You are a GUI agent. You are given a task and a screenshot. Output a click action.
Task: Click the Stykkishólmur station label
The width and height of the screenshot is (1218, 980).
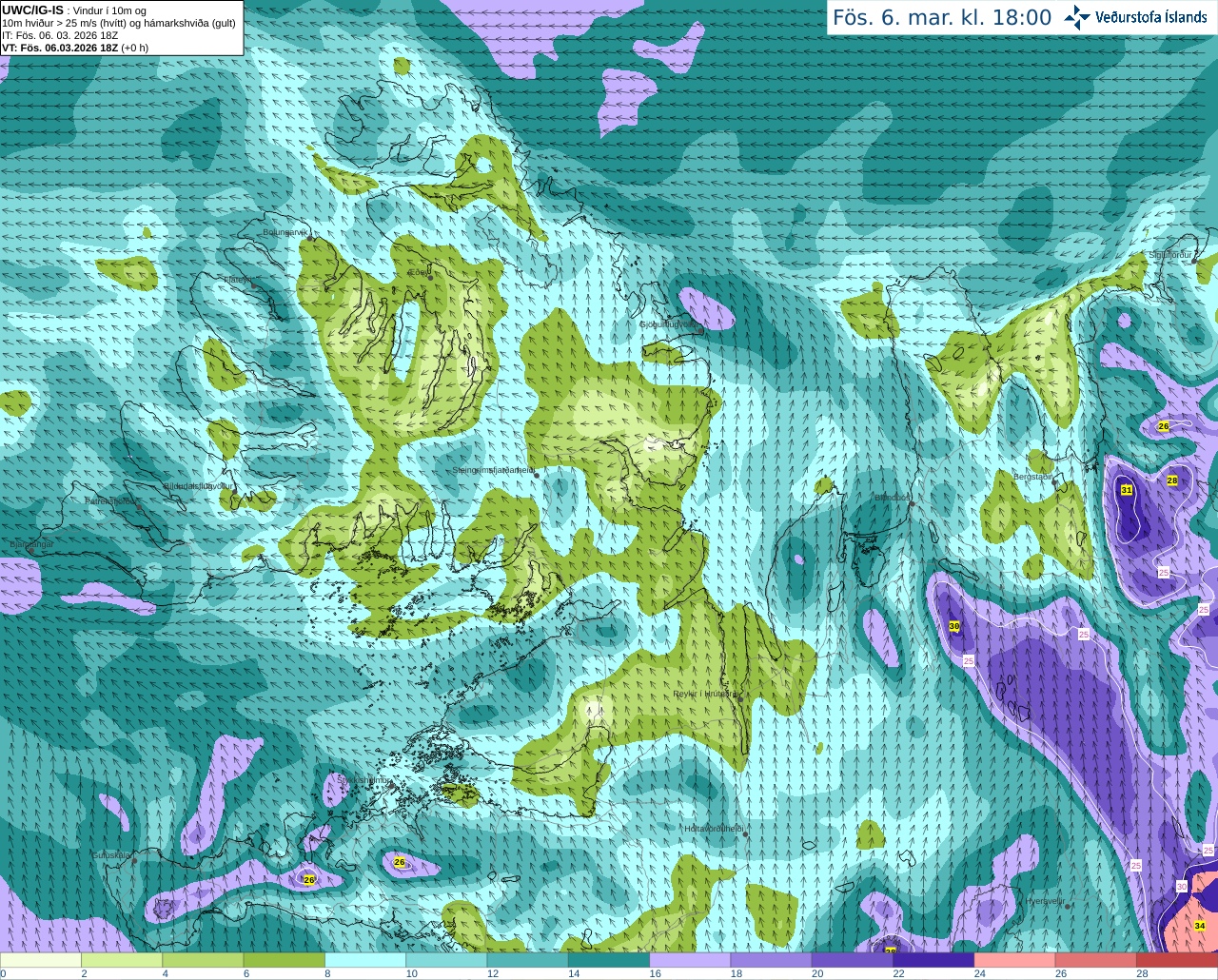[x=363, y=780]
